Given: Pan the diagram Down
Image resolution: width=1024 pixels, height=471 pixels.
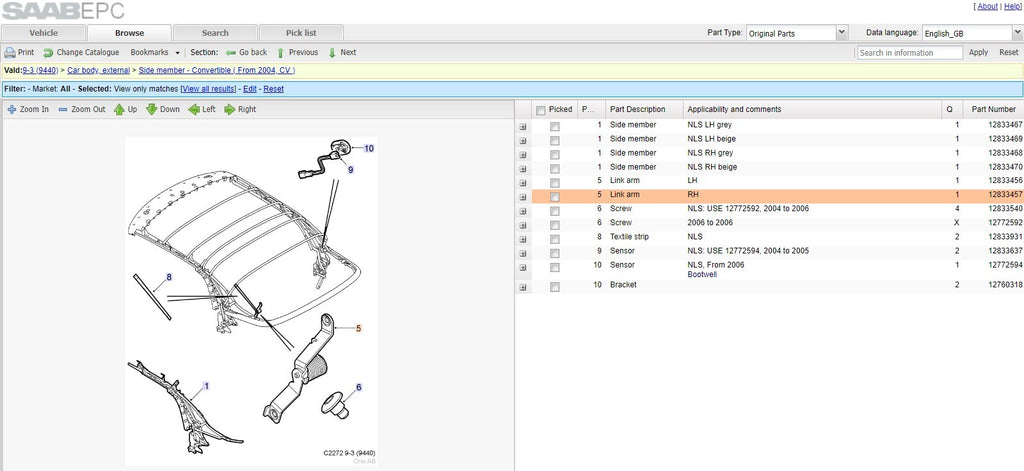Looking at the screenshot, I should [x=163, y=109].
